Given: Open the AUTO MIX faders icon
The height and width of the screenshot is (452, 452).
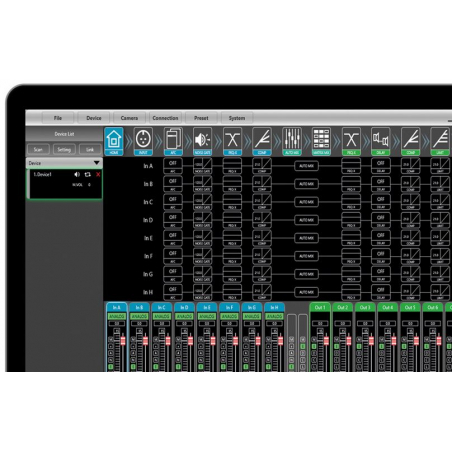Looking at the screenshot, I should click(292, 141).
